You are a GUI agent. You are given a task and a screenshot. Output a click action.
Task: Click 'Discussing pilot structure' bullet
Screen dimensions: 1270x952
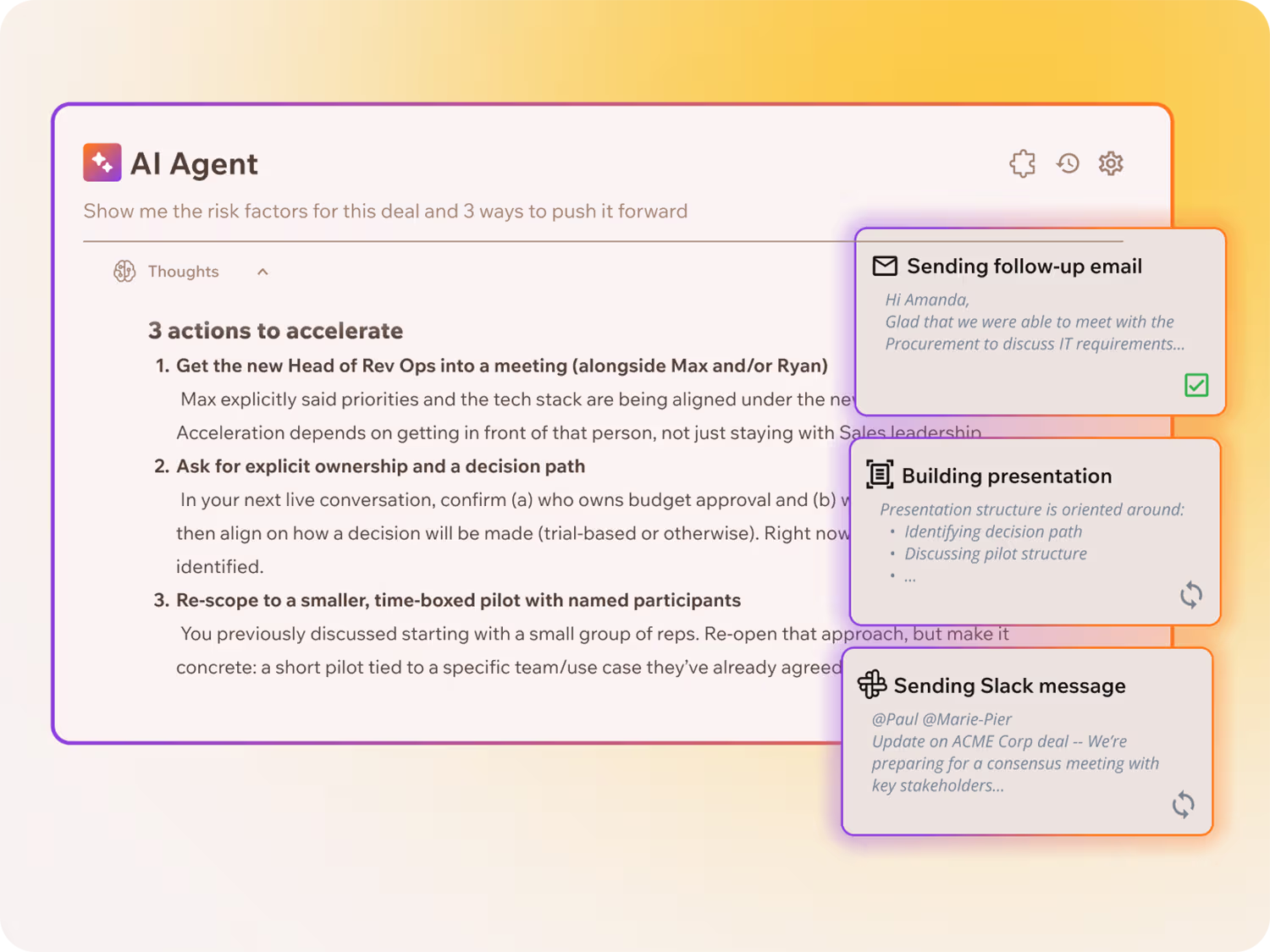[996, 553]
